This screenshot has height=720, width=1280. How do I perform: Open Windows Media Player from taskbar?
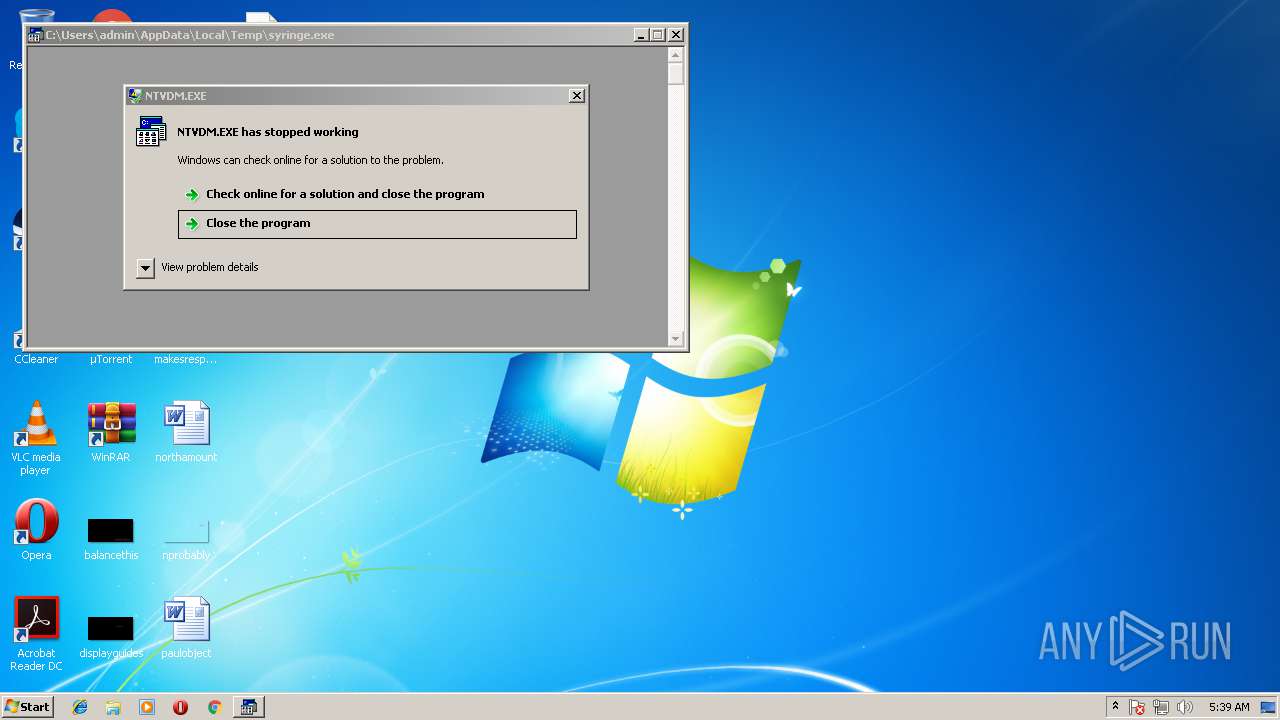coord(147,707)
